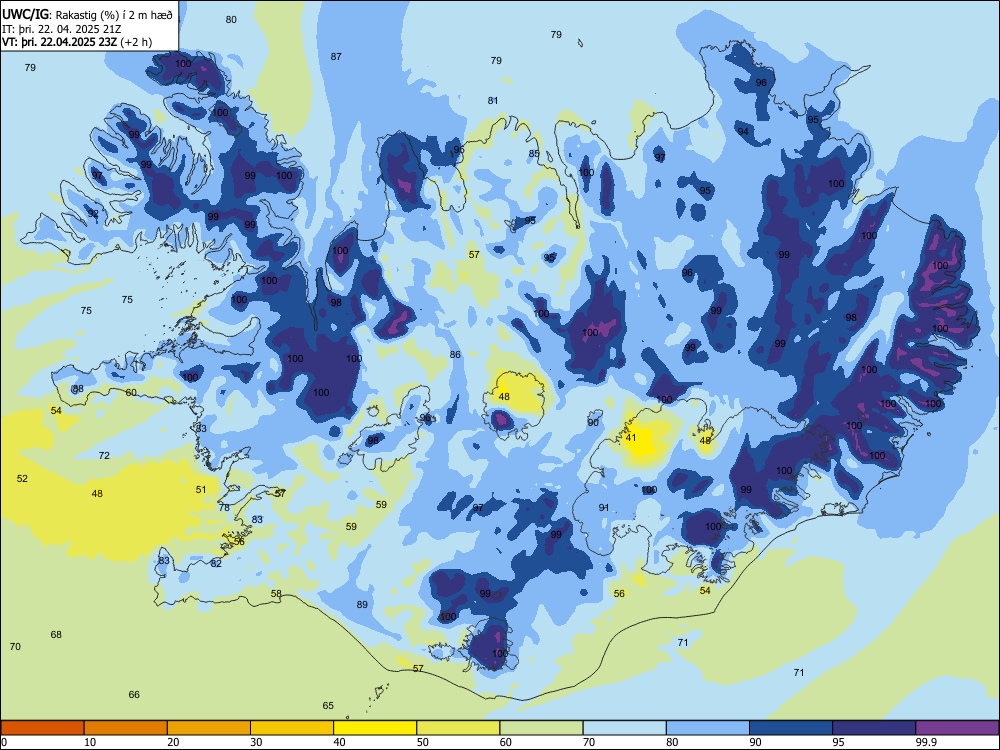Click the humidity value '68' on the map
Viewport: 1000px width, 750px height.
(56, 635)
